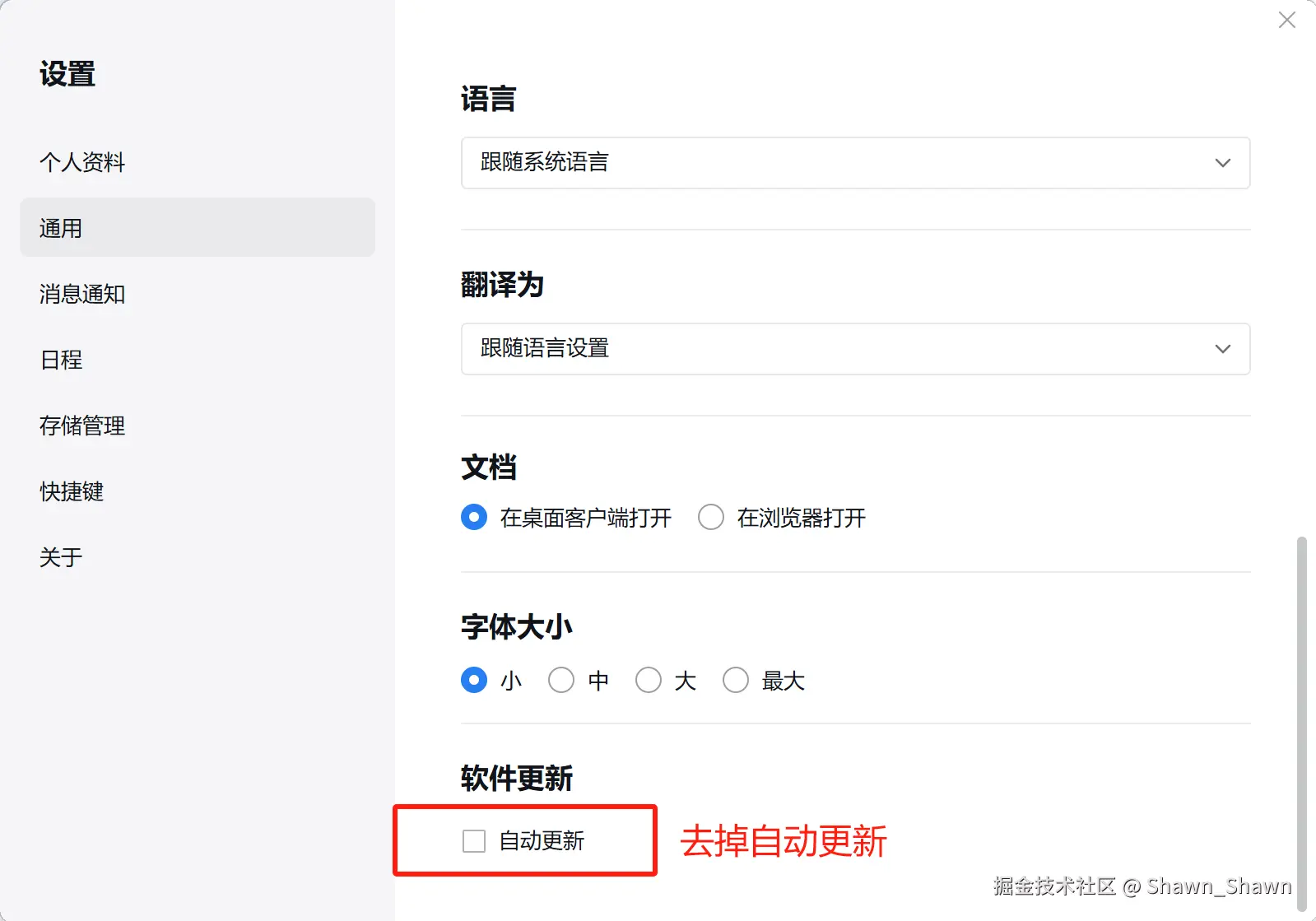Close the settings dialog with X icon

click(x=1286, y=20)
